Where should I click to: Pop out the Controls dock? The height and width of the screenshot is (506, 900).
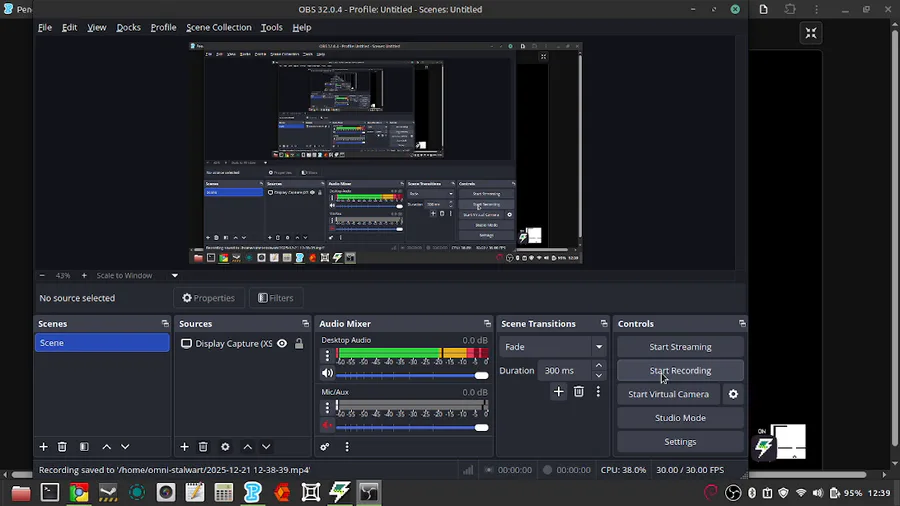pyautogui.click(x=742, y=324)
